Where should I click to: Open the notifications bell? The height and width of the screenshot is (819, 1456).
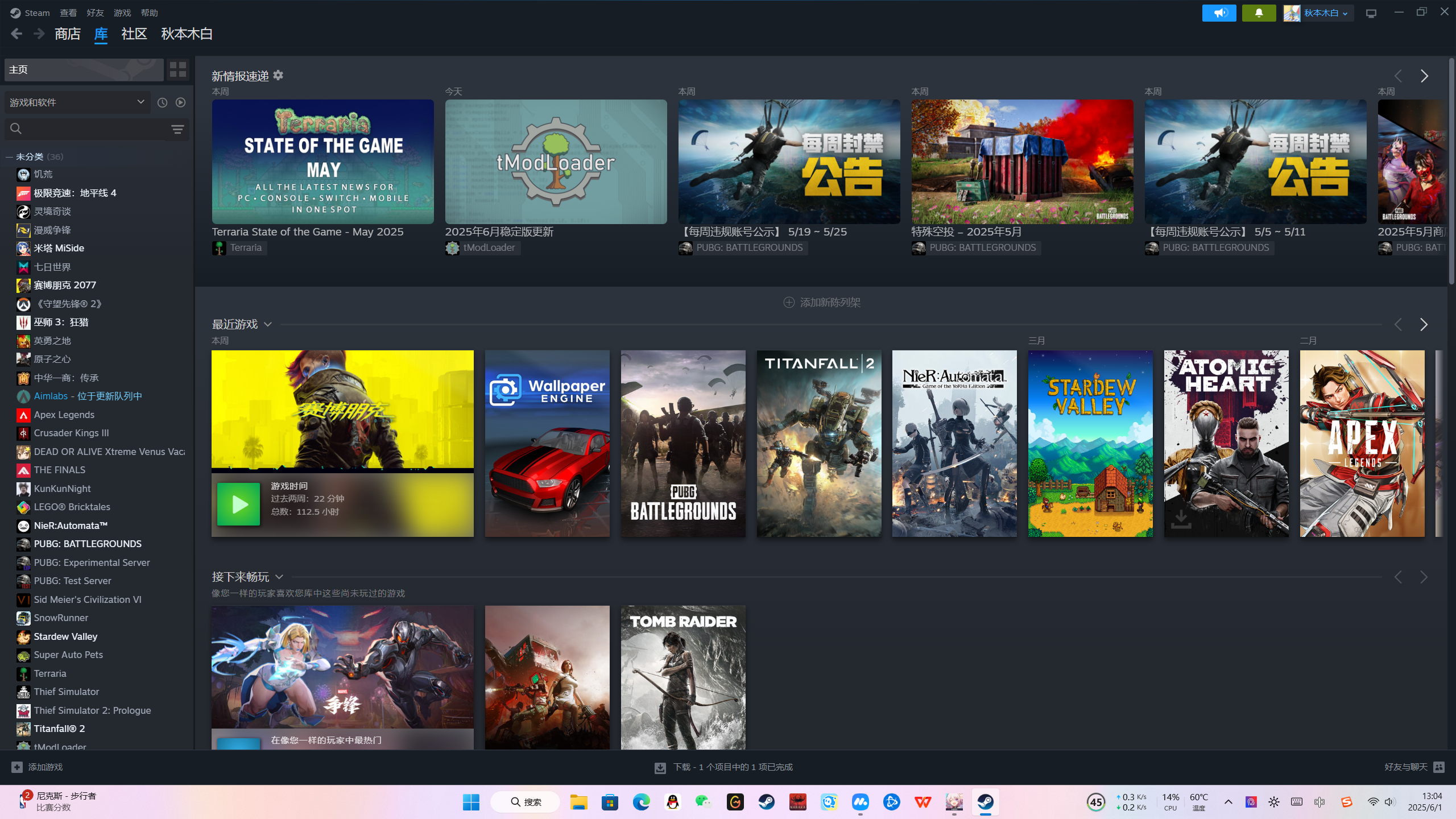click(x=1259, y=13)
